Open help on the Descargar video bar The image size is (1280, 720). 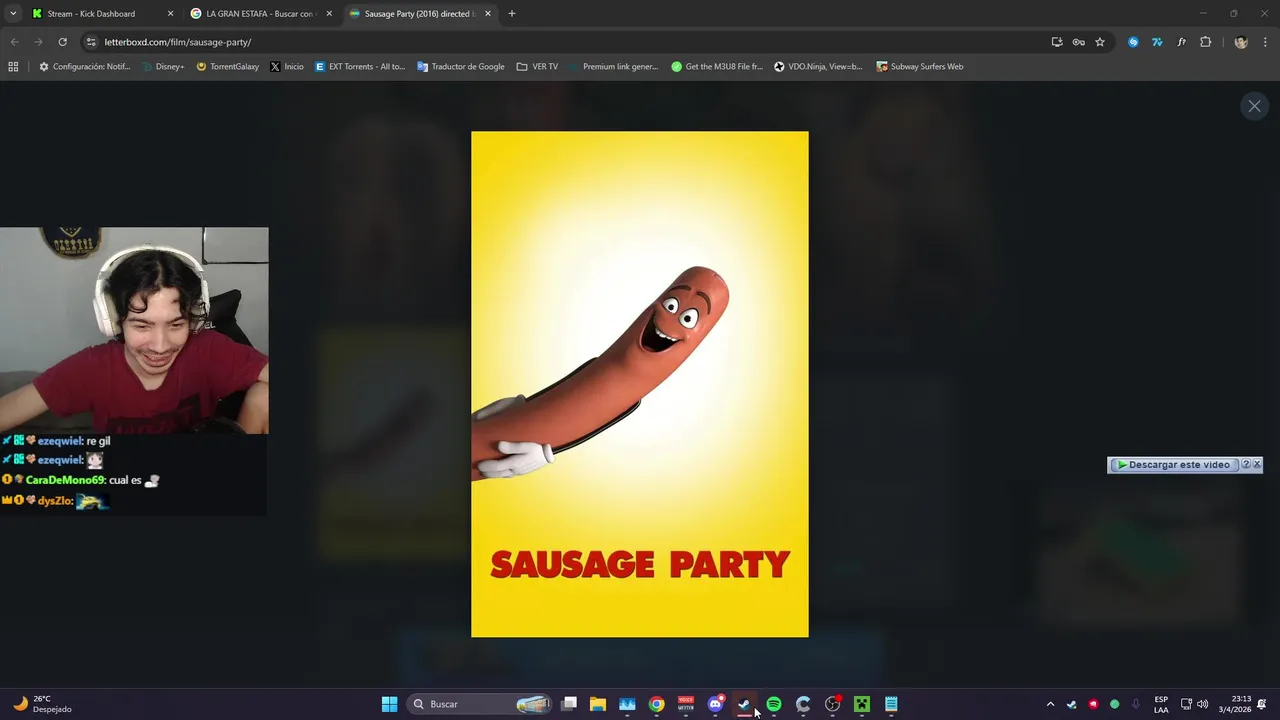click(x=1246, y=465)
